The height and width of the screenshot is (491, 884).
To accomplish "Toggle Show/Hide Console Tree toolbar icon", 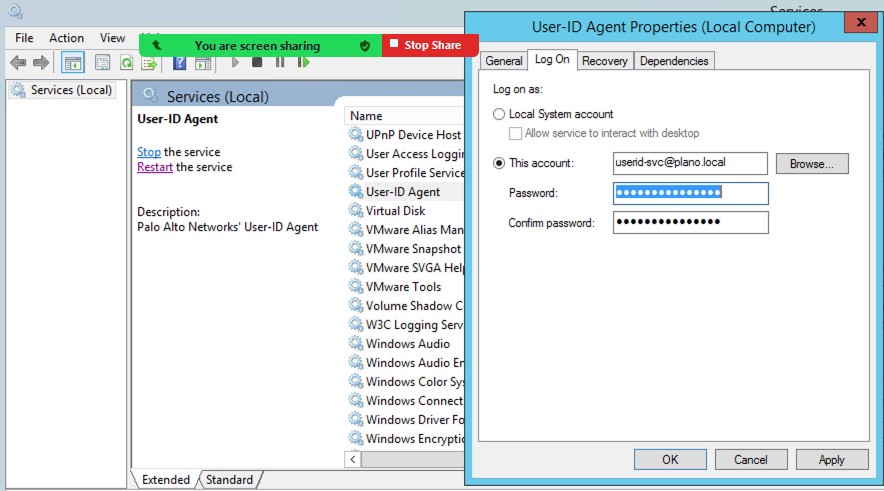I will point(73,63).
